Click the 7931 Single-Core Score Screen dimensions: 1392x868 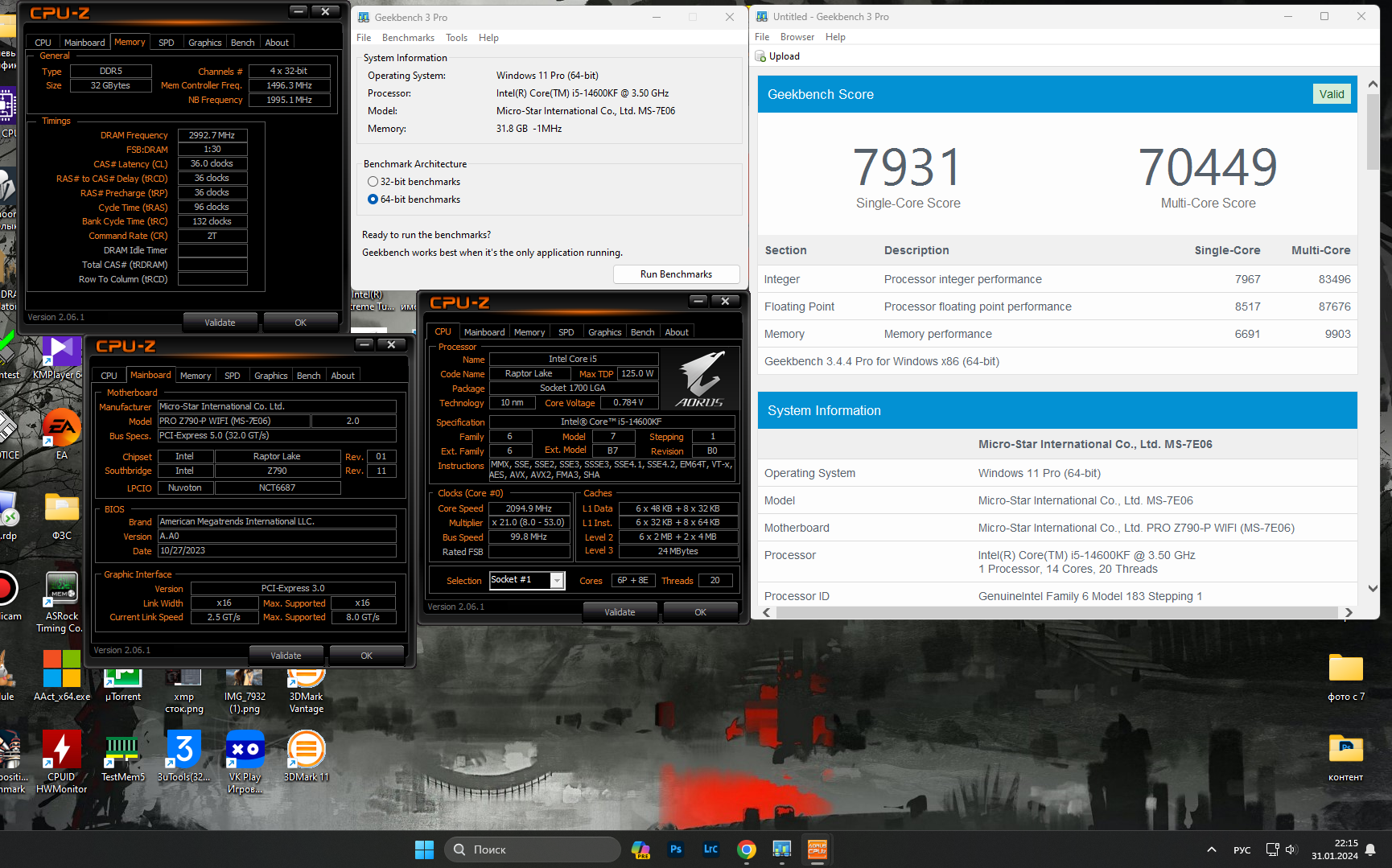click(x=908, y=167)
